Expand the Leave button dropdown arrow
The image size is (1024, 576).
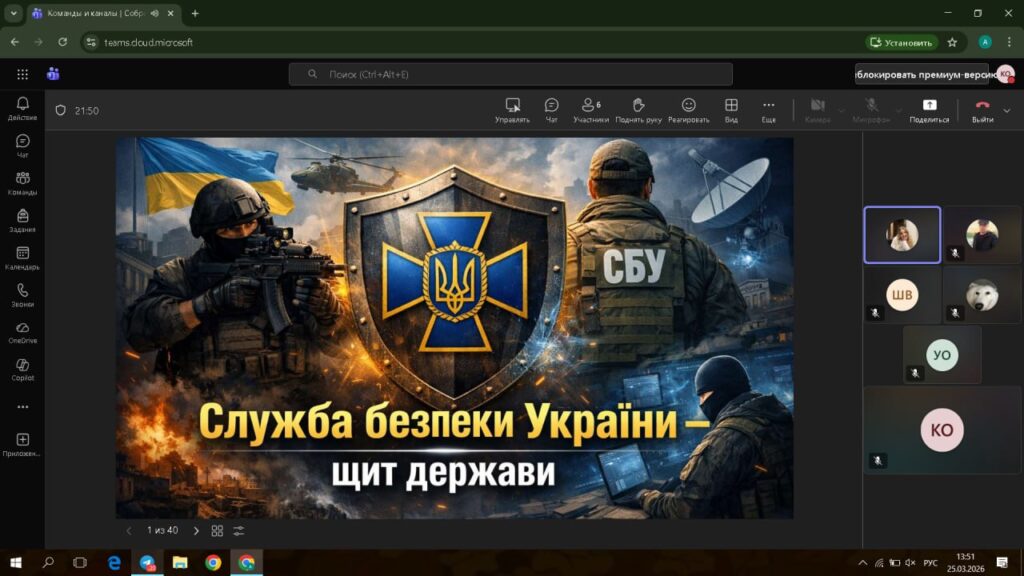click(x=1007, y=110)
